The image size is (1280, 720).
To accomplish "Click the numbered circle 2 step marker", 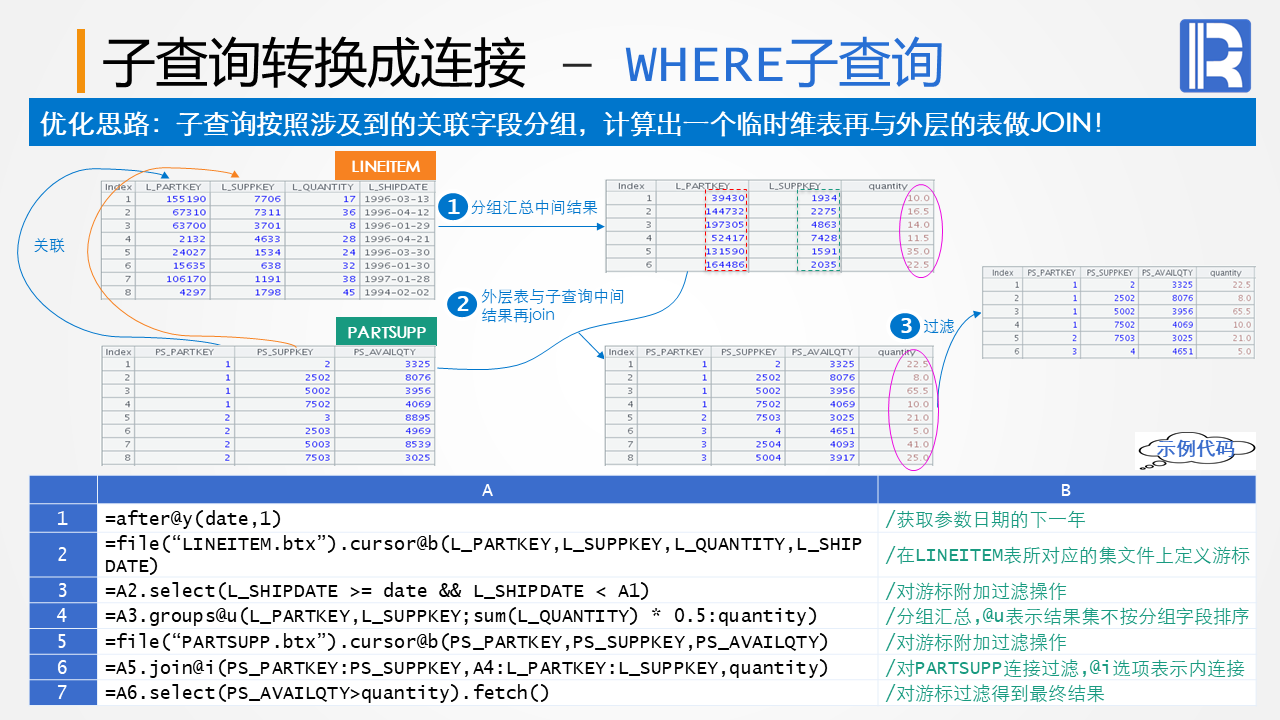I will 461,304.
